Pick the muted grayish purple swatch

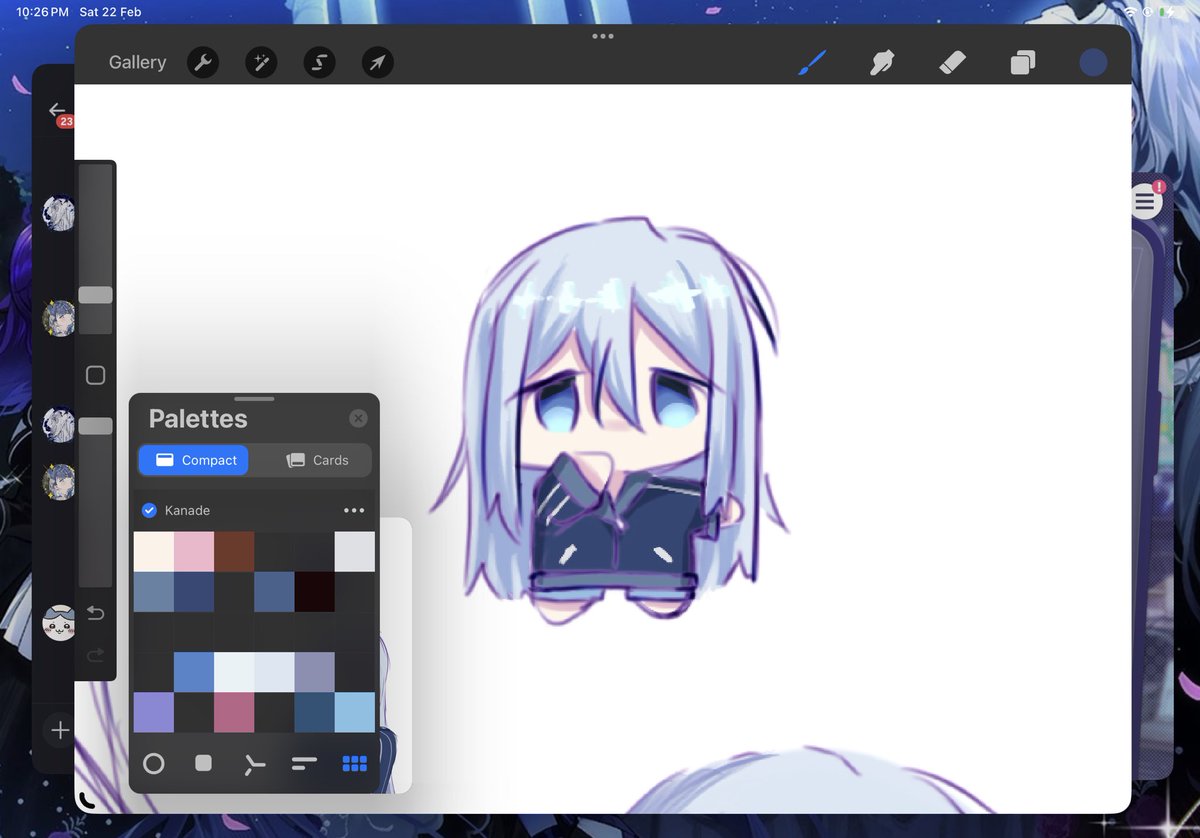pyautogui.click(x=314, y=672)
